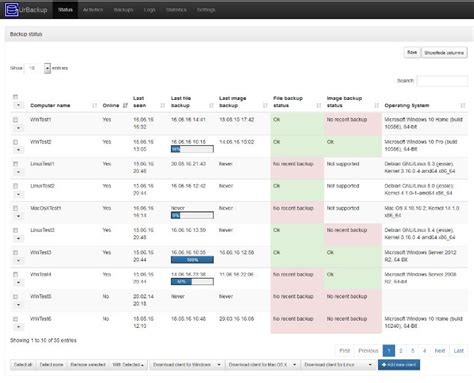This screenshot has height=383, width=474.
Task: Click WinTest5 'No' online status
Action: 106,296
